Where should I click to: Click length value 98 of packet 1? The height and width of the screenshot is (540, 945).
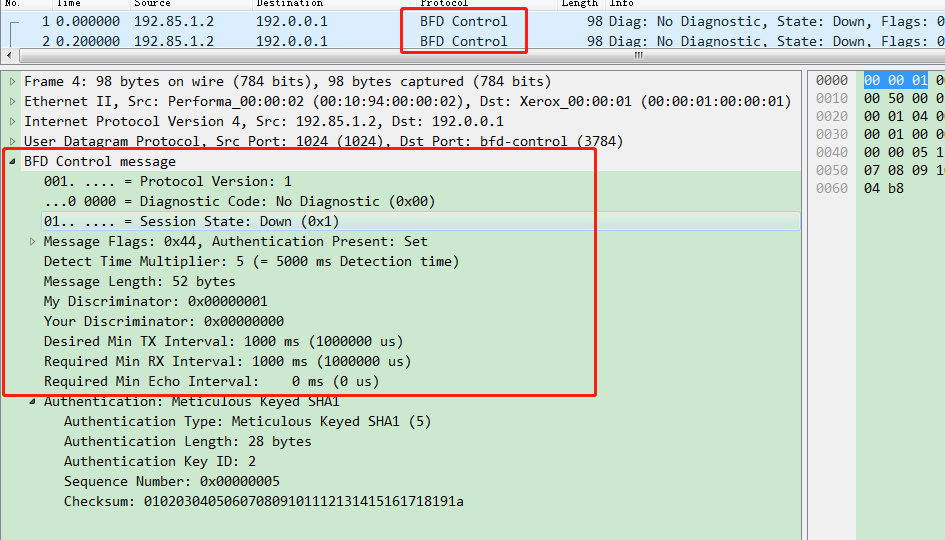(594, 21)
